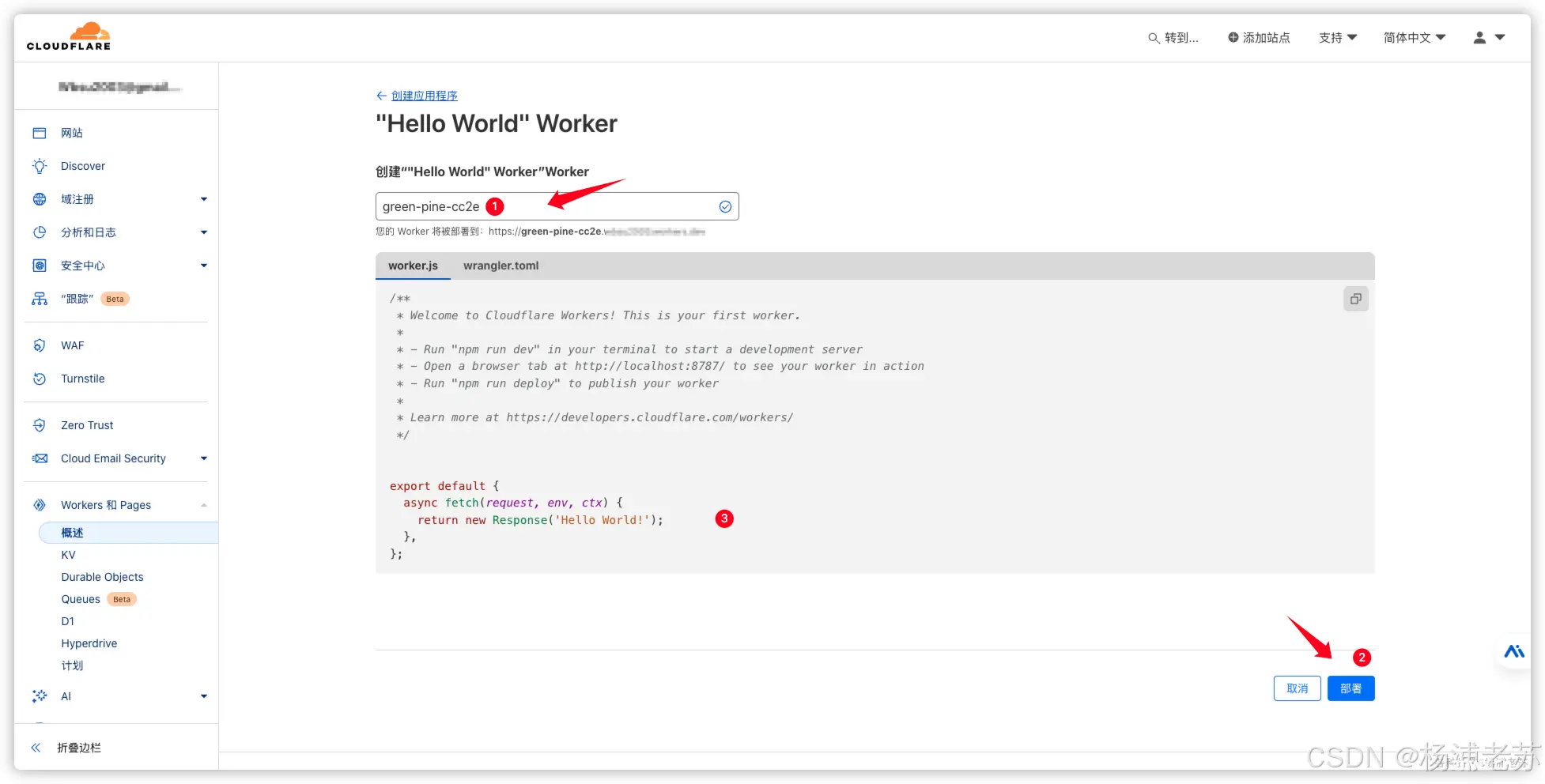1545x784 pixels.
Task: Open the KV submenu item
Action: (x=68, y=555)
